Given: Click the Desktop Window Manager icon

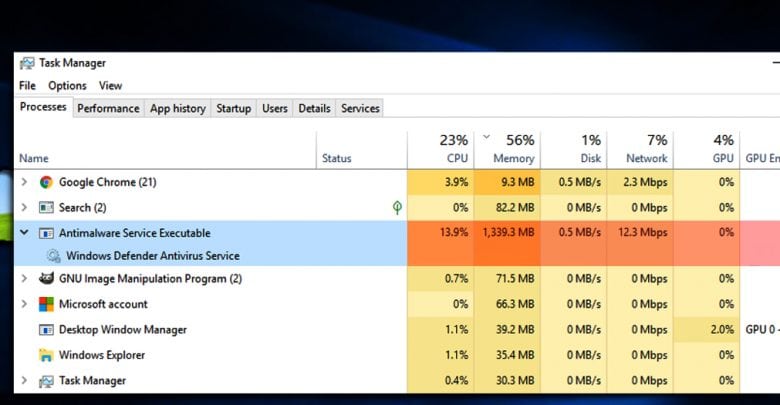Looking at the screenshot, I should tap(46, 330).
